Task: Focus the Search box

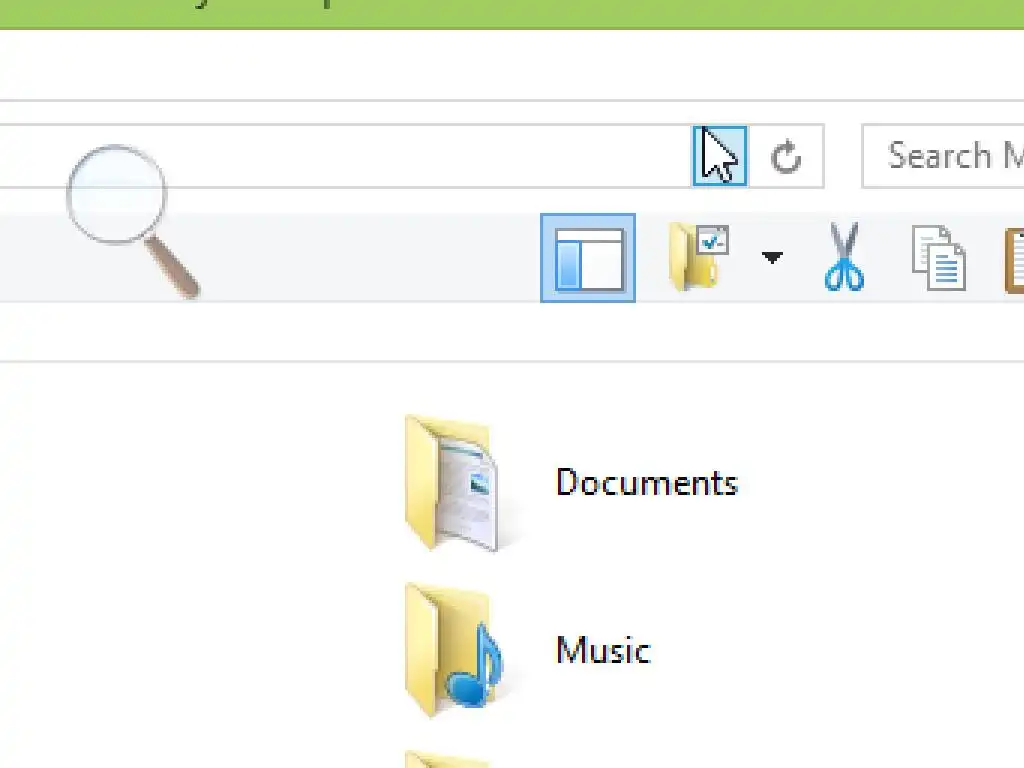Action: tap(943, 156)
